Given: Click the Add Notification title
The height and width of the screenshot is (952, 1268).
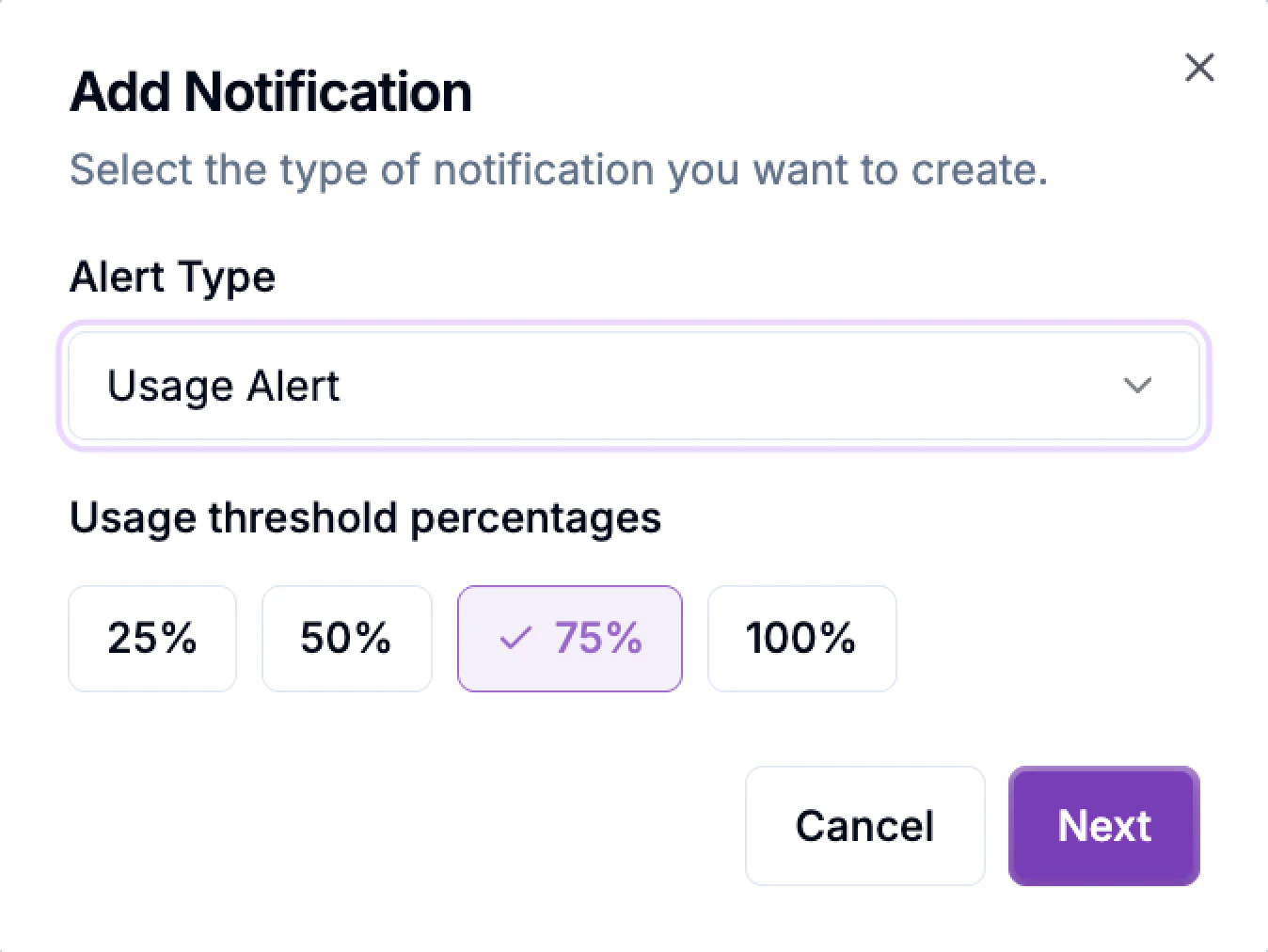Looking at the screenshot, I should click(271, 90).
